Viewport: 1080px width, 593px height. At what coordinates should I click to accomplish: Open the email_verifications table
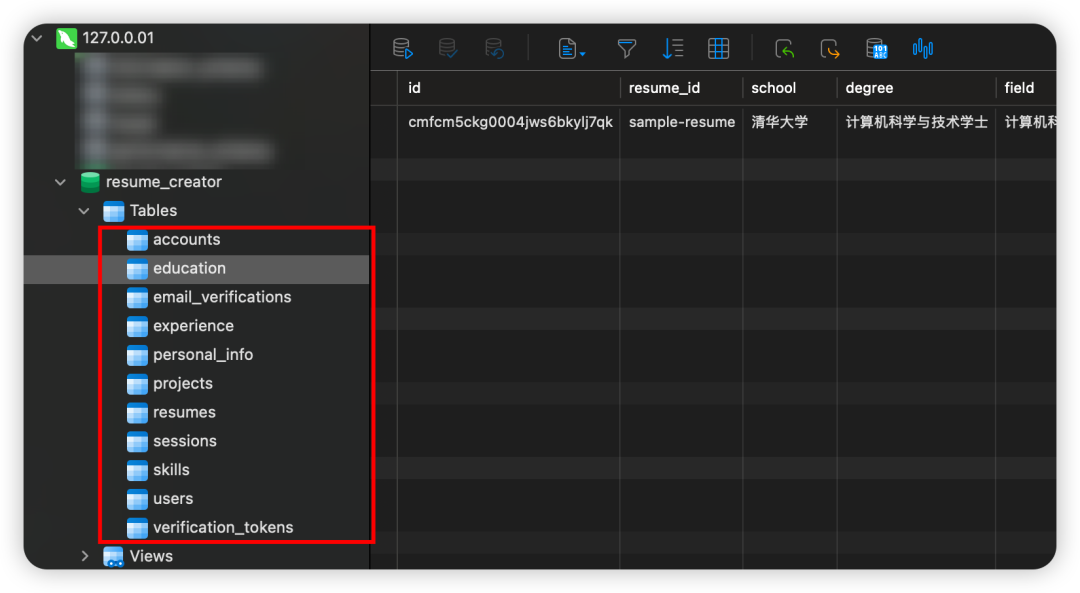click(x=222, y=297)
